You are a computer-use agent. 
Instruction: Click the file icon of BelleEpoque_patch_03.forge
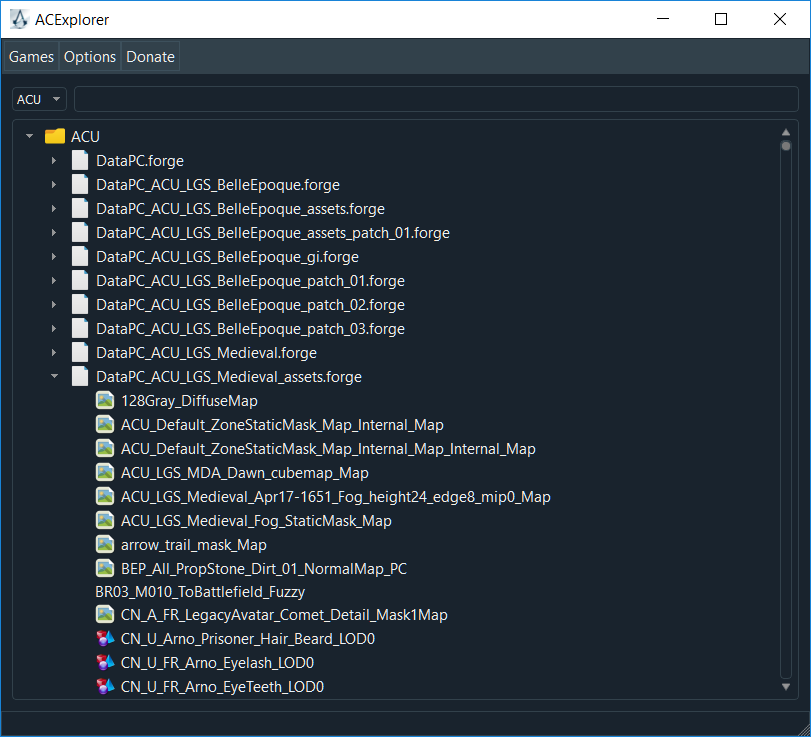pyautogui.click(x=80, y=328)
